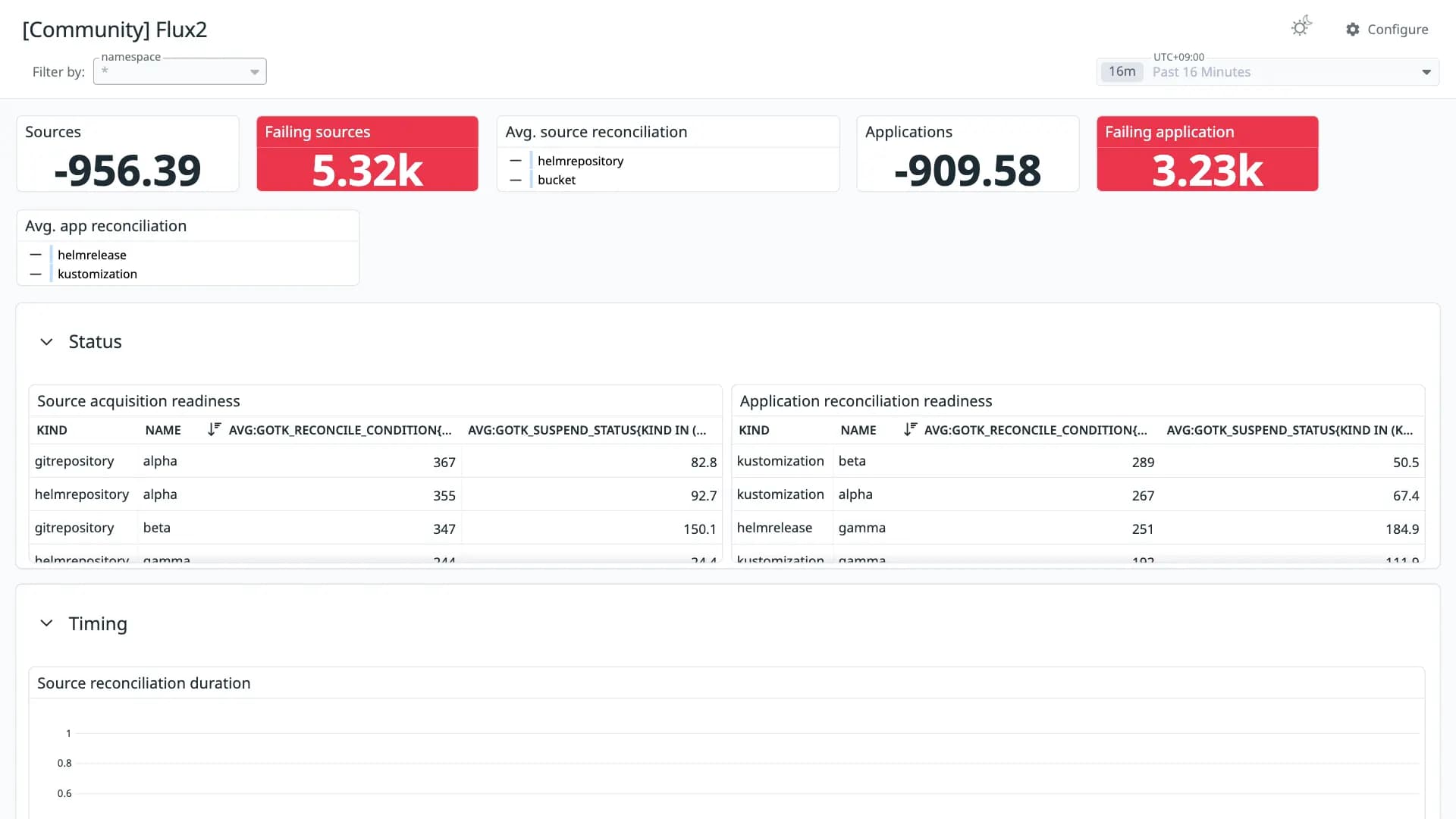The width and height of the screenshot is (1456, 819).
Task: Click value 184.9 in helmrelease gamma row
Action: point(1402,529)
